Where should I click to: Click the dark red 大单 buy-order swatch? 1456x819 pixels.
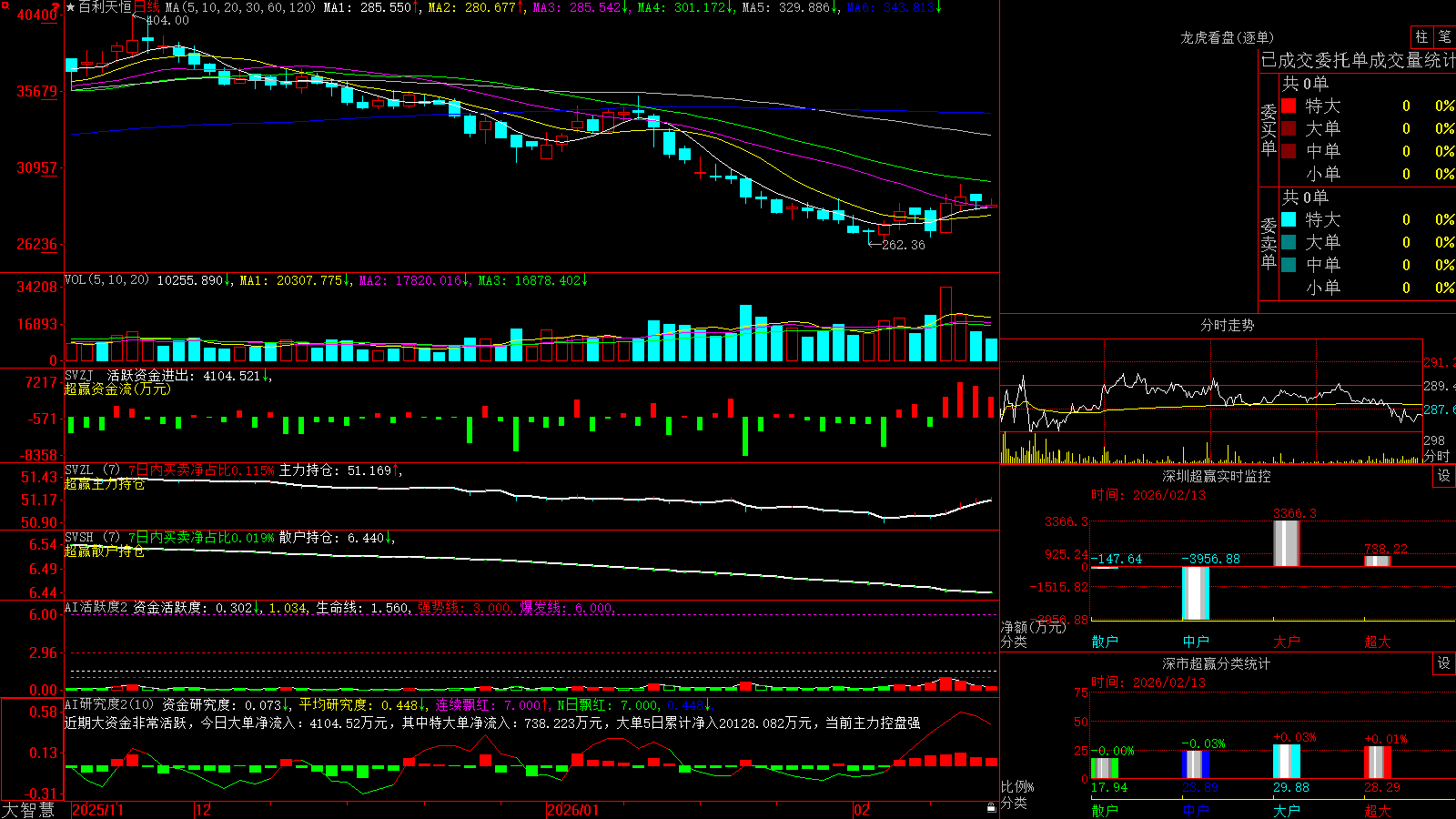point(1289,128)
